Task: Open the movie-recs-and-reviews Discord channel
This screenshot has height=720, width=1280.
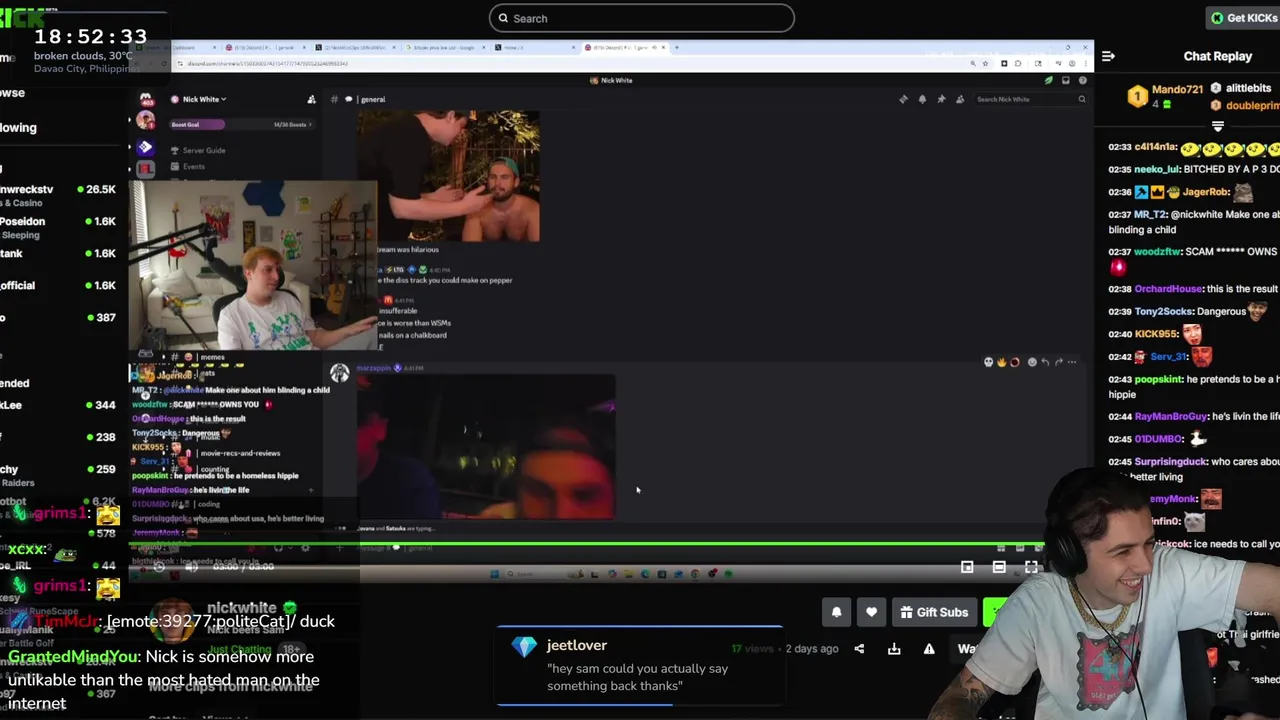Action: 238,453
